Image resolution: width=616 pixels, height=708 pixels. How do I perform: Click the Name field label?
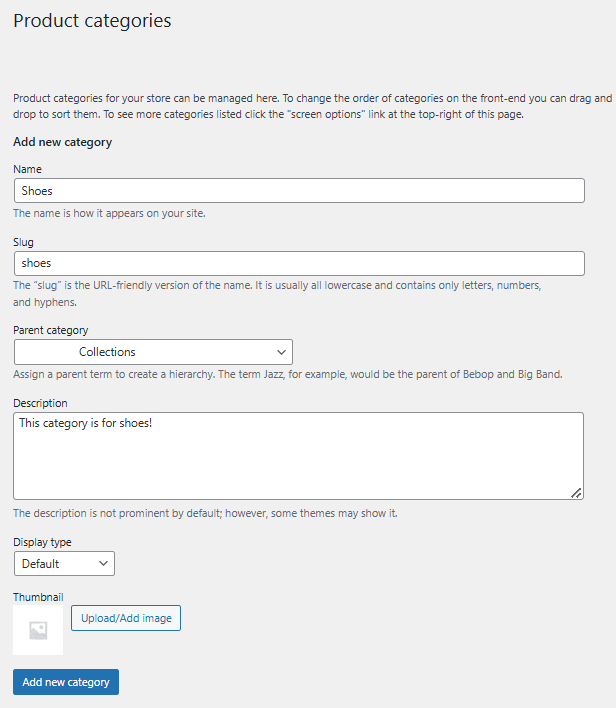pyautogui.click(x=27, y=170)
